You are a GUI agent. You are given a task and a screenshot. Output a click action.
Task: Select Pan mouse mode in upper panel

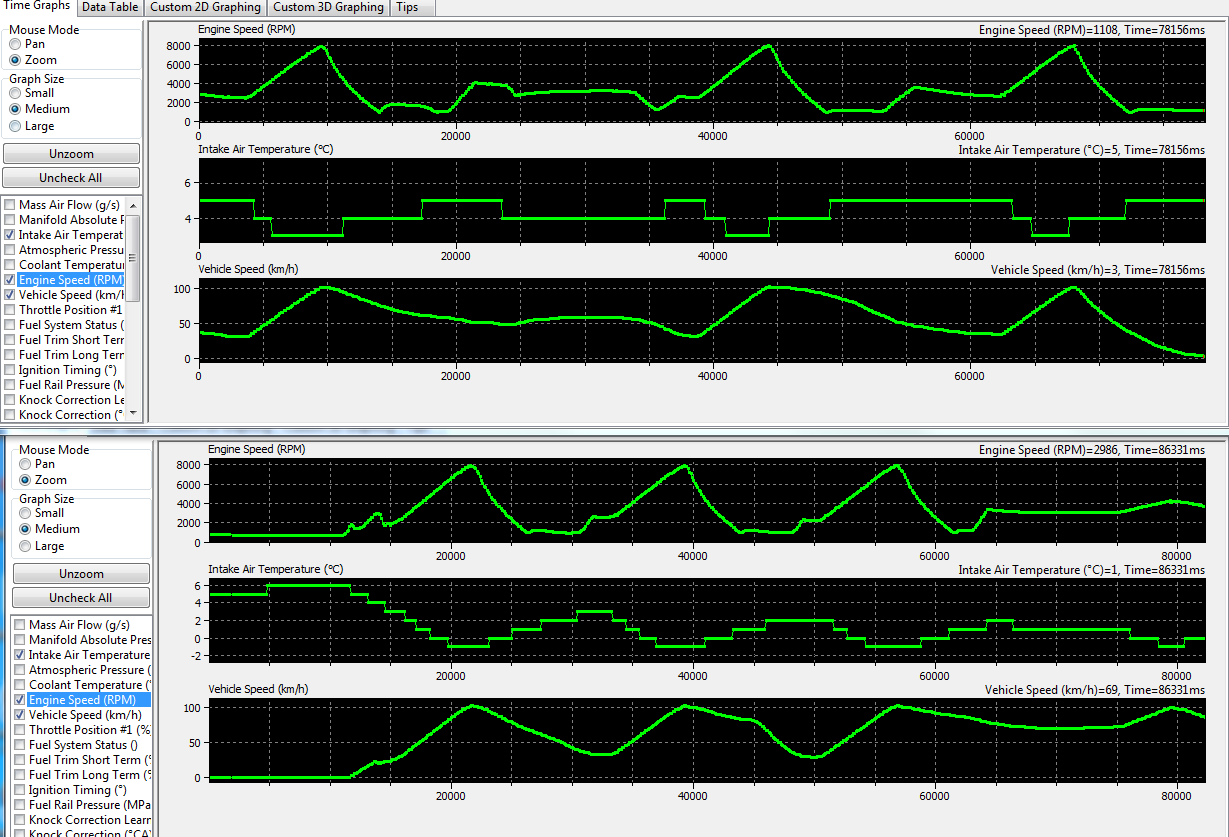[x=16, y=44]
